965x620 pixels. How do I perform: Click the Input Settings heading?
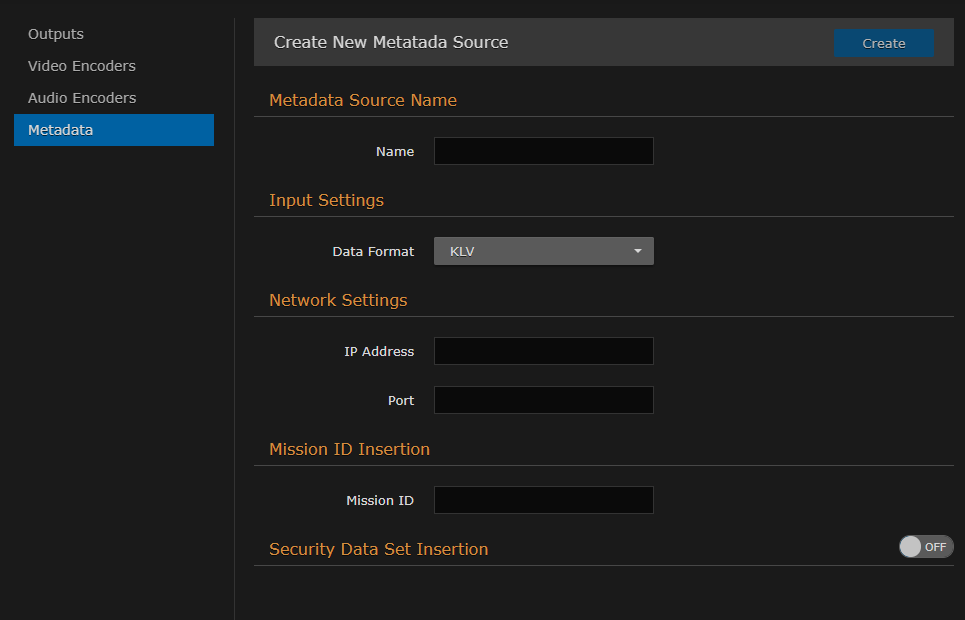click(326, 200)
